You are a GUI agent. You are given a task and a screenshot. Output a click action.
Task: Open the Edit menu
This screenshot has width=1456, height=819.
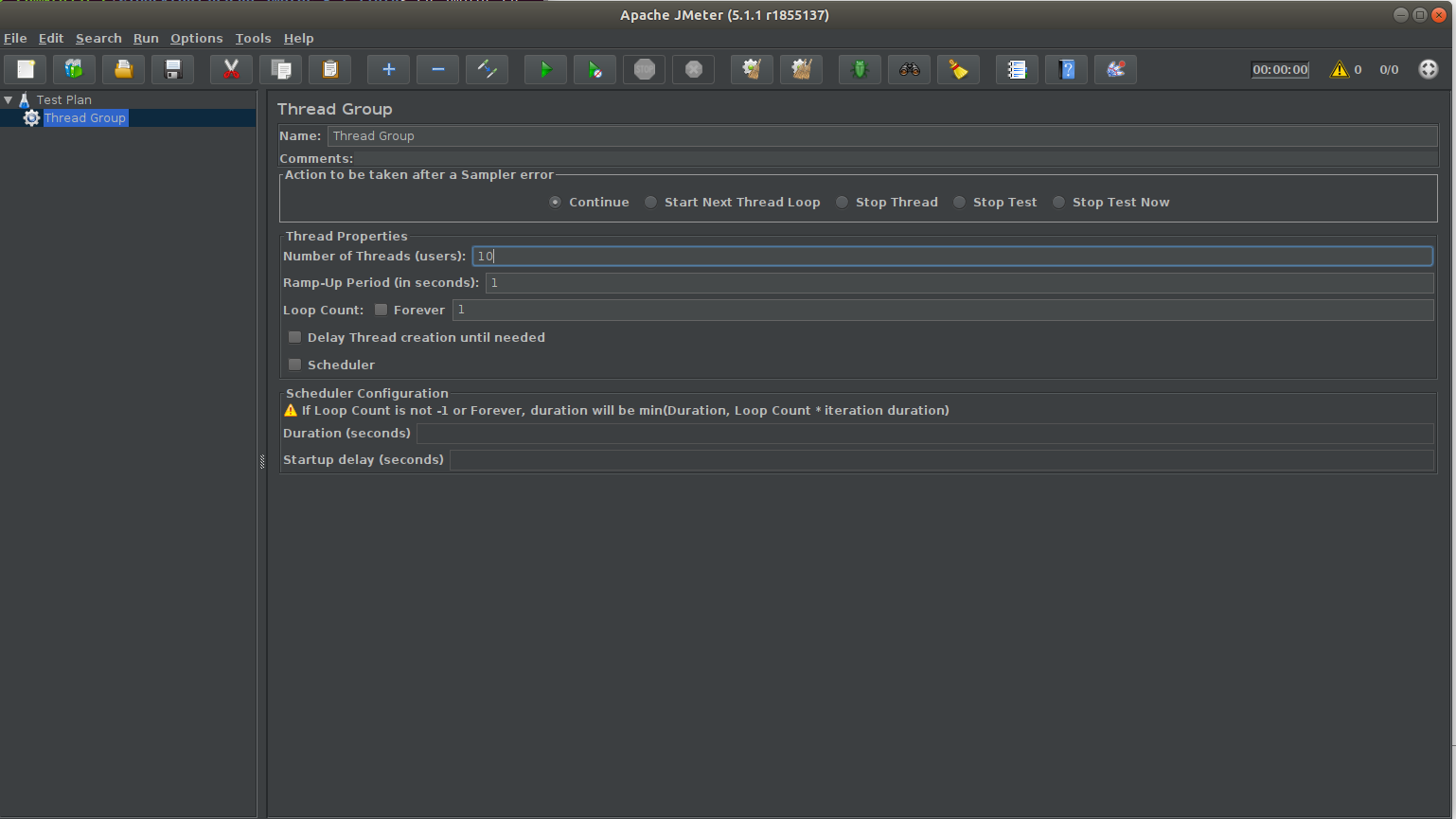51,38
